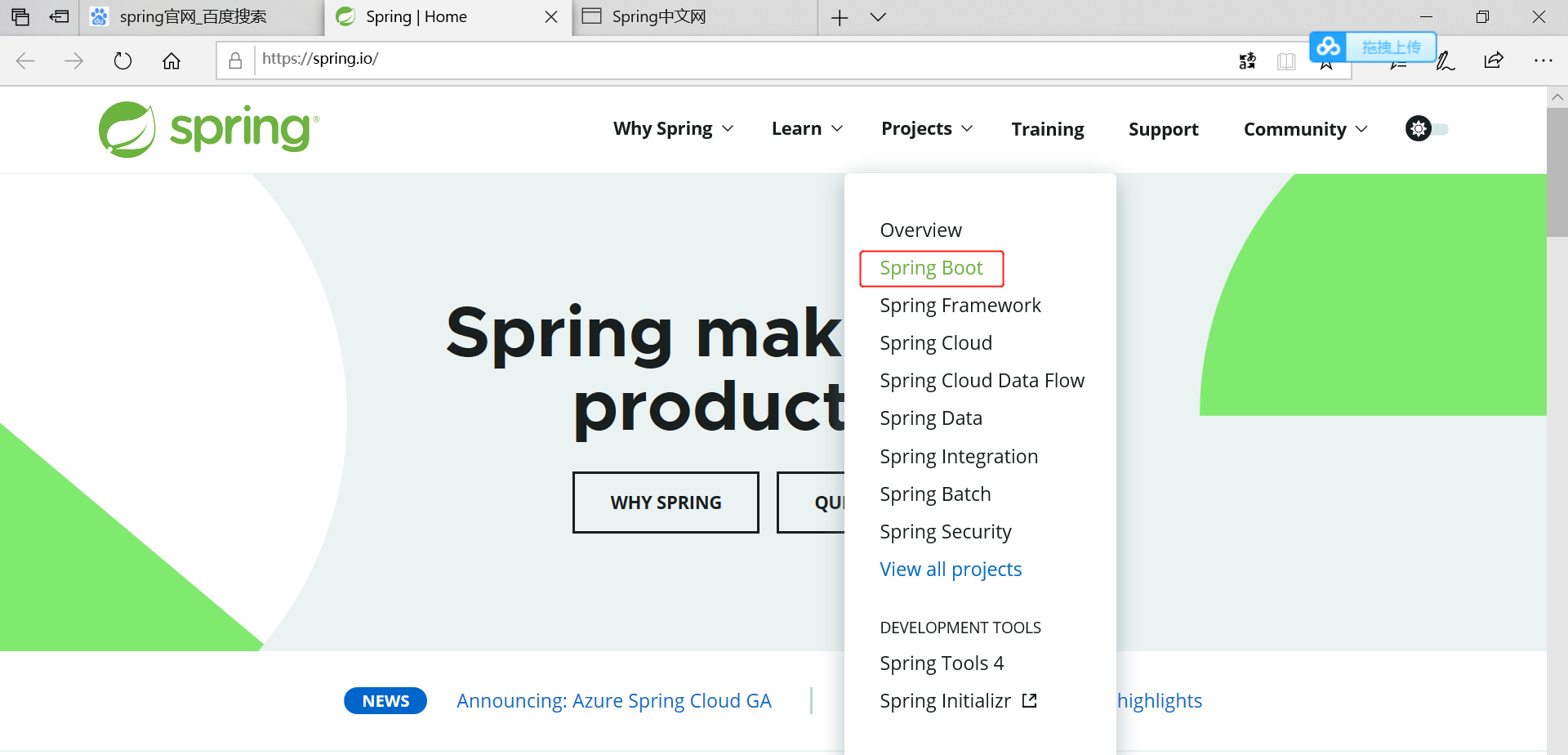Open Spring Security project entry
The image size is (1568, 755).
coord(946,532)
